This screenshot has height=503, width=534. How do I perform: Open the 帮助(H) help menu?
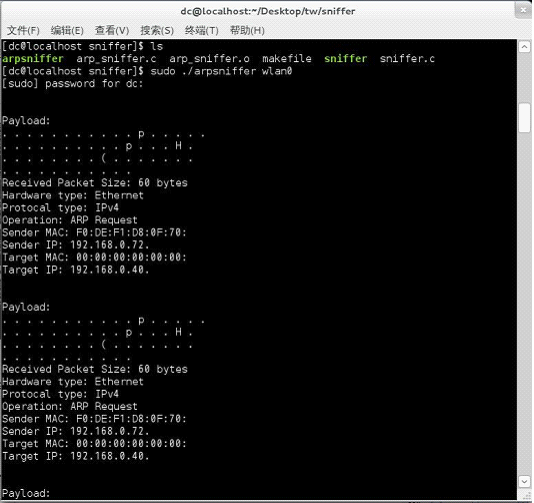[x=247, y=31]
